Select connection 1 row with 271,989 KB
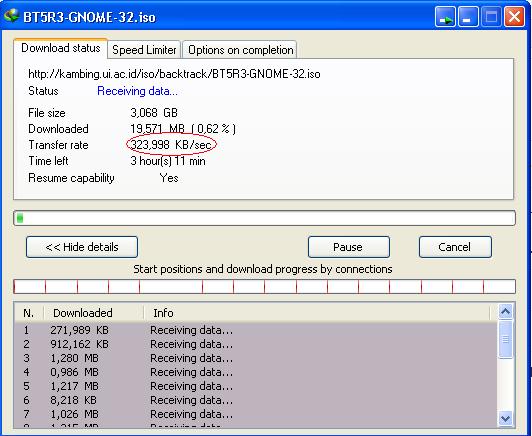The image size is (532, 436). (255, 330)
